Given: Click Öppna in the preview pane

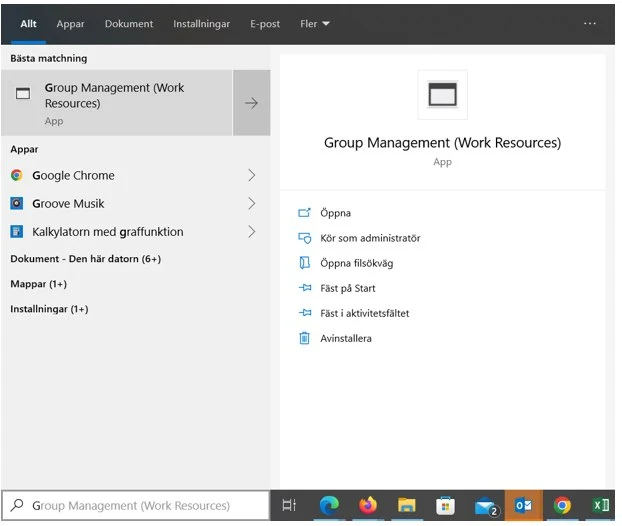Looking at the screenshot, I should (335, 213).
